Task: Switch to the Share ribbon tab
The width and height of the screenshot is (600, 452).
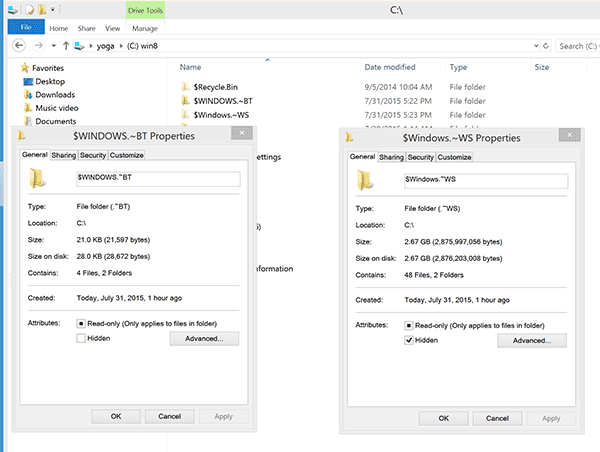Action: tap(86, 28)
